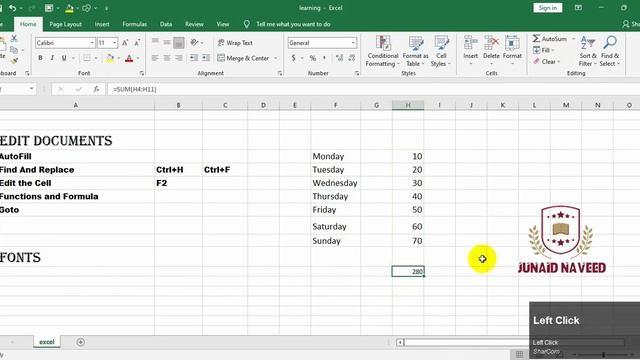
Task: Toggle Bottom Align
Action: coord(178,42)
